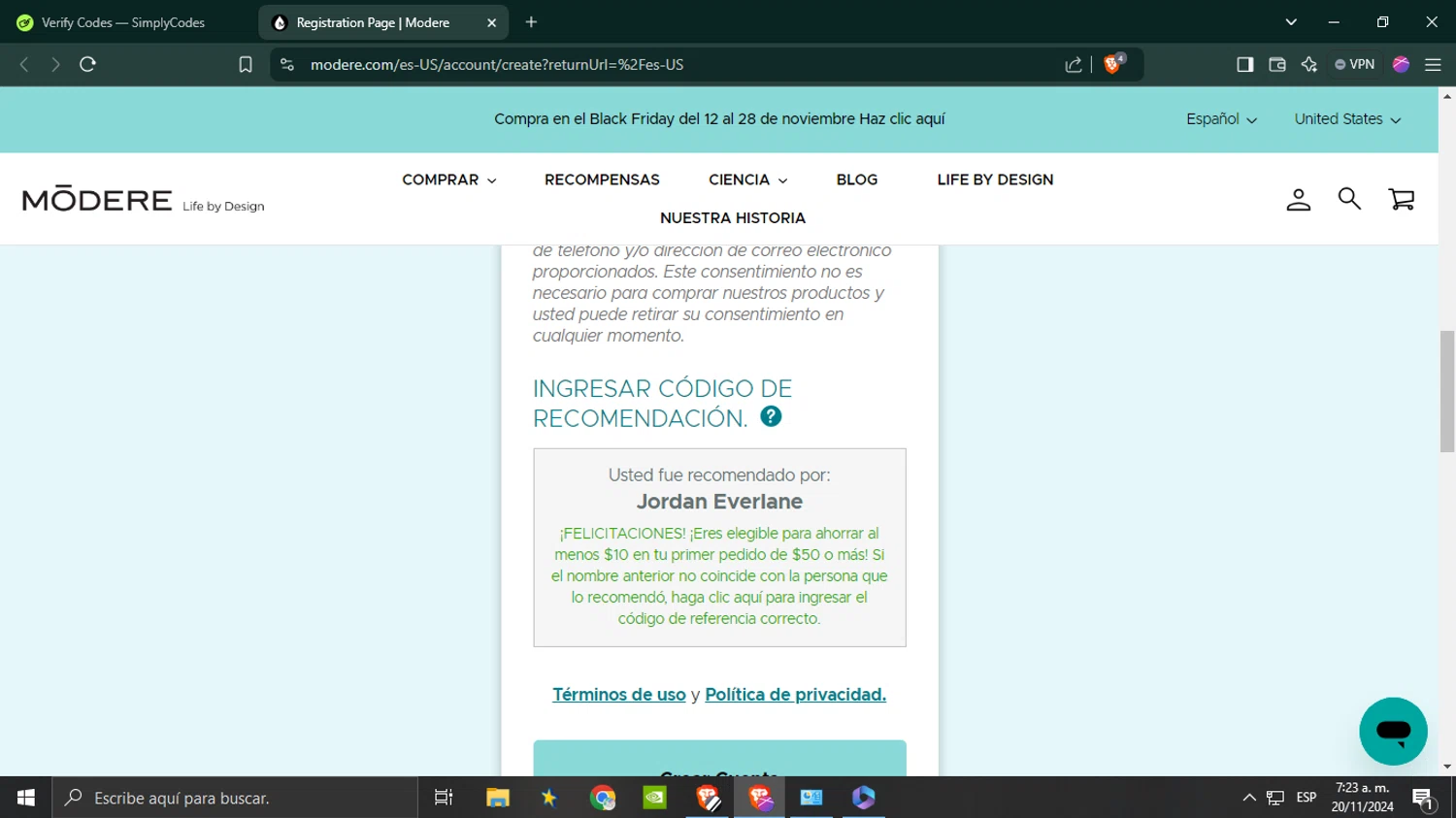Open Google Chrome from the taskbar
The width and height of the screenshot is (1456, 818).
[603, 798]
